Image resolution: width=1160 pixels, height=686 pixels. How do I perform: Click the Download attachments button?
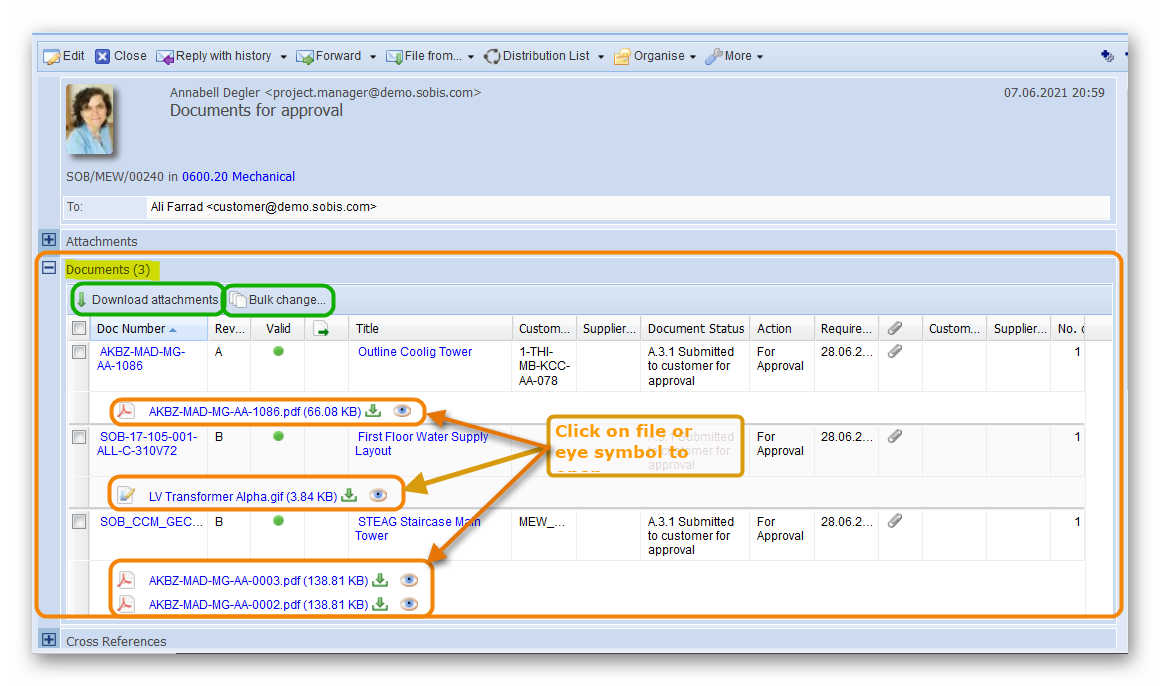[147, 300]
